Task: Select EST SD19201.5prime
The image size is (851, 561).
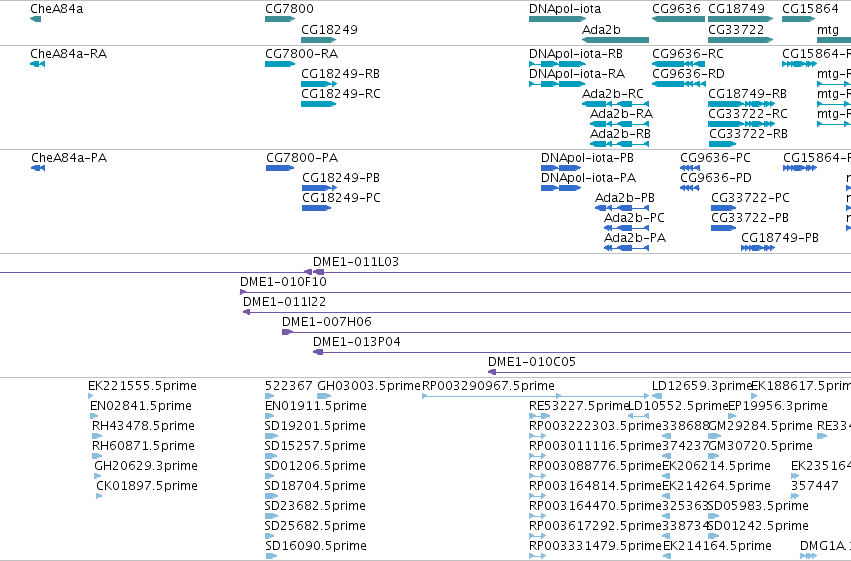Action: point(315,426)
